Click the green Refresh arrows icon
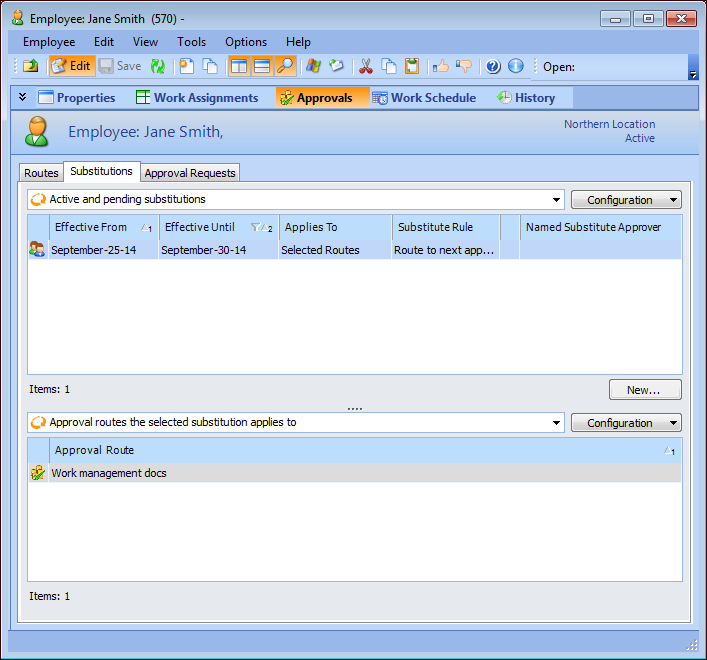Viewport: 707px width, 660px height. pos(158,66)
